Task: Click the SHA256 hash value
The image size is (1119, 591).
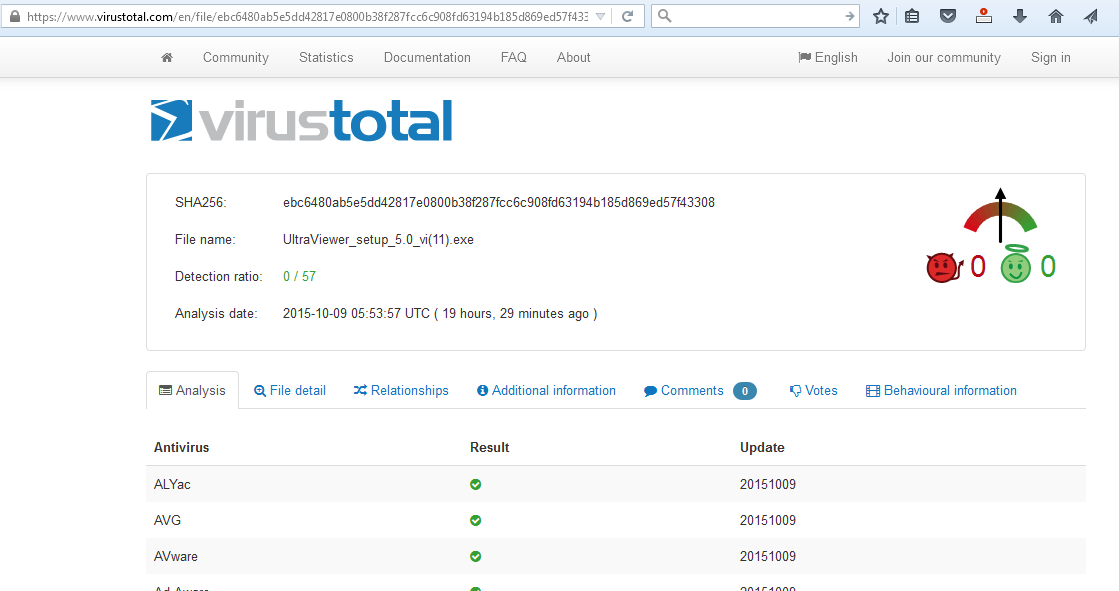Action: click(499, 203)
